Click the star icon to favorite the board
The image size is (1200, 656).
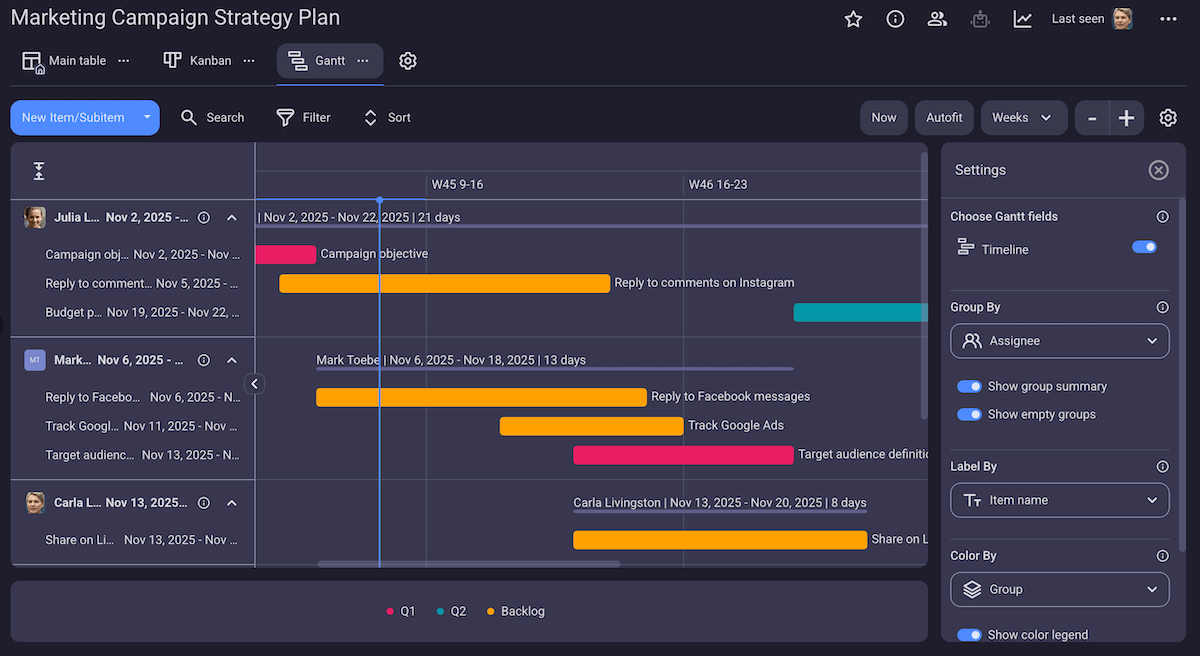pos(853,18)
